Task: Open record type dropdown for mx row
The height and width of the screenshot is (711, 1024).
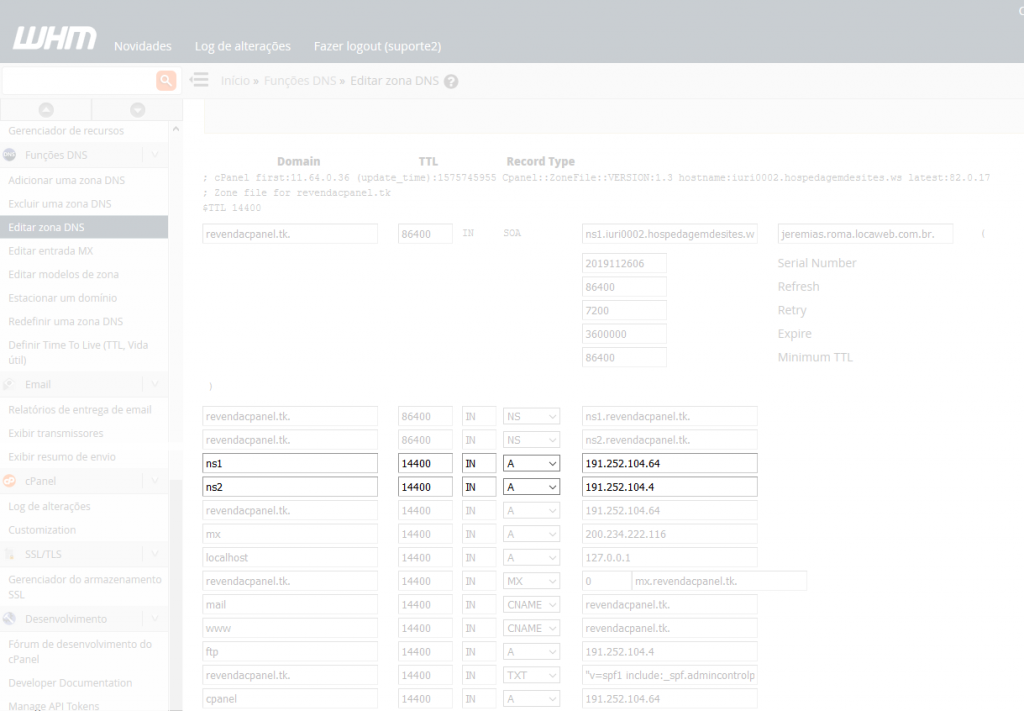Action: click(x=532, y=534)
